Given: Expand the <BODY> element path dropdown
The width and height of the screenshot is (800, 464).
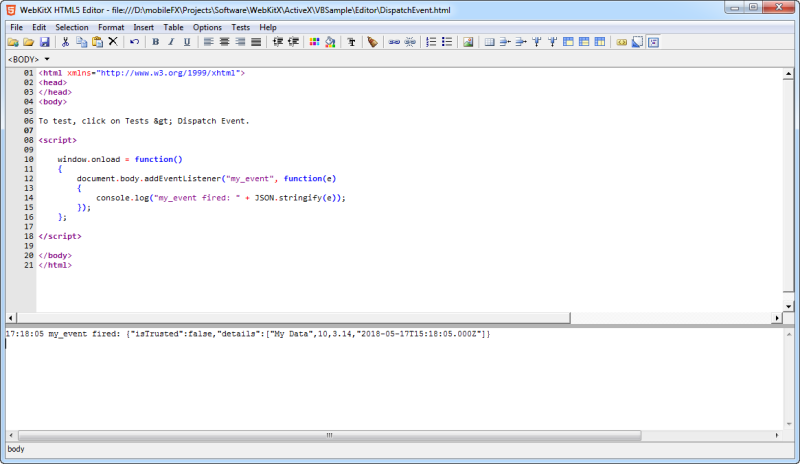Looking at the screenshot, I should (47, 59).
